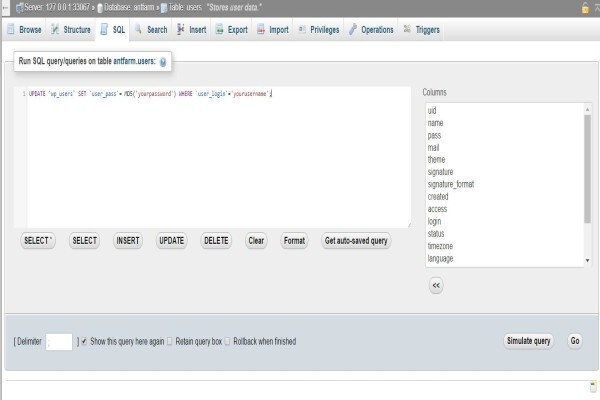This screenshot has height=400, width=600.
Task: Open the Browse tab
Action: (24, 29)
